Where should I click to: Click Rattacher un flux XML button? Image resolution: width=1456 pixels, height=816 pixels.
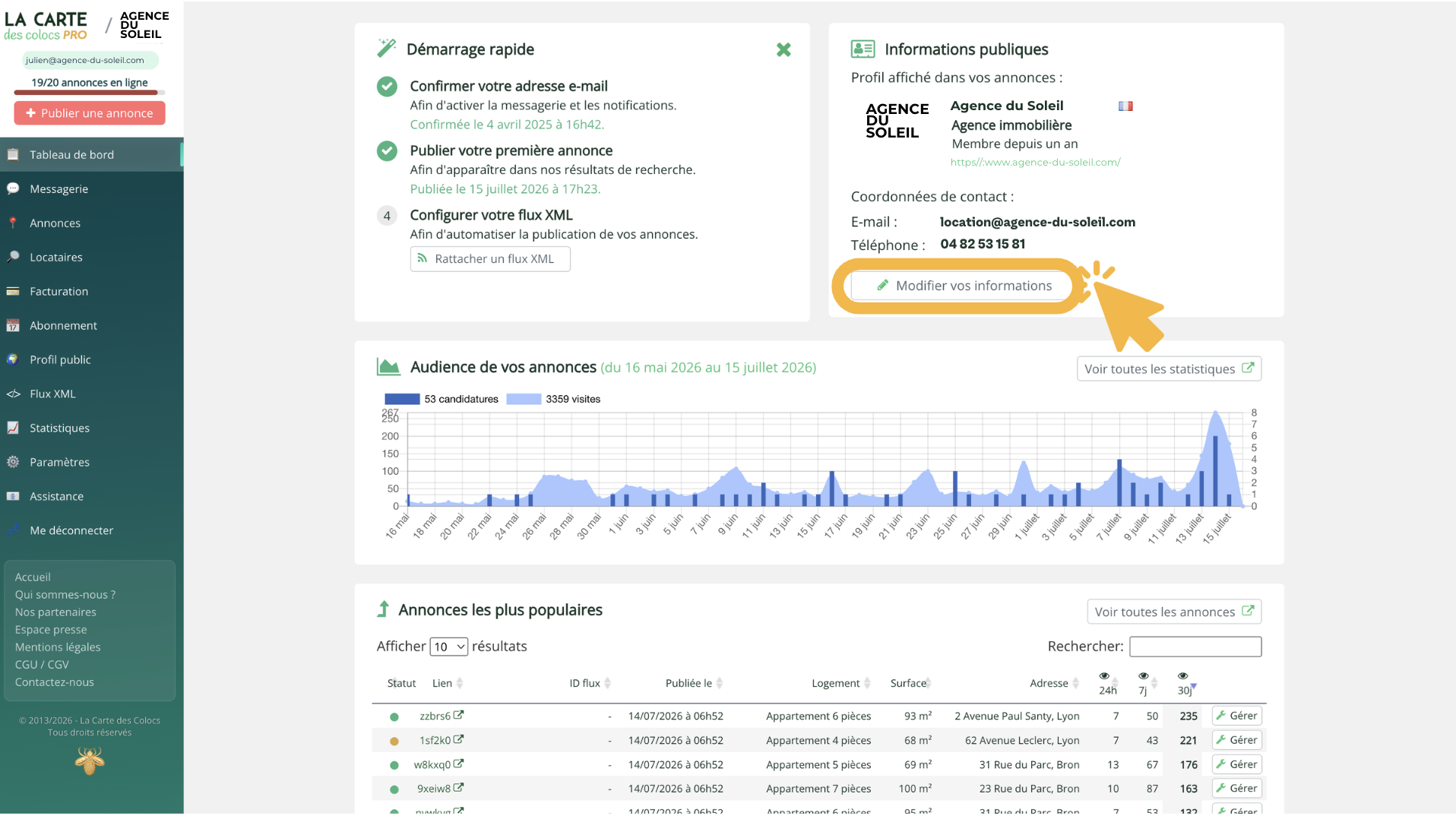coord(490,259)
